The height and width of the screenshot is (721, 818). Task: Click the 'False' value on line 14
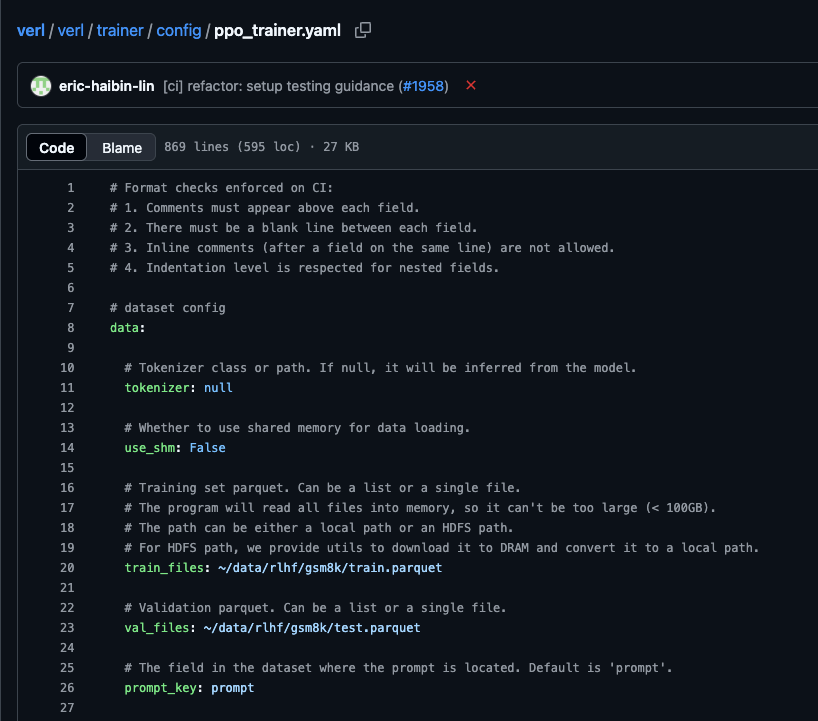point(207,448)
